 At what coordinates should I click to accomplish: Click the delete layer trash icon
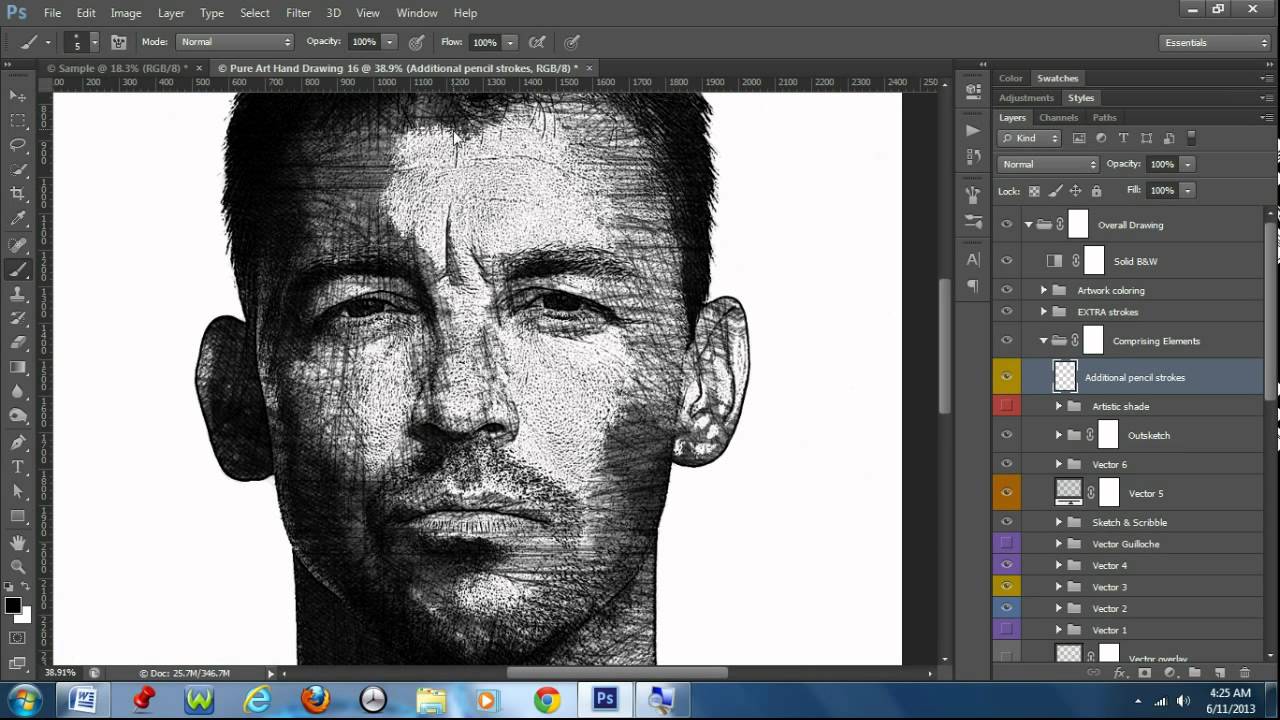[x=1244, y=673]
